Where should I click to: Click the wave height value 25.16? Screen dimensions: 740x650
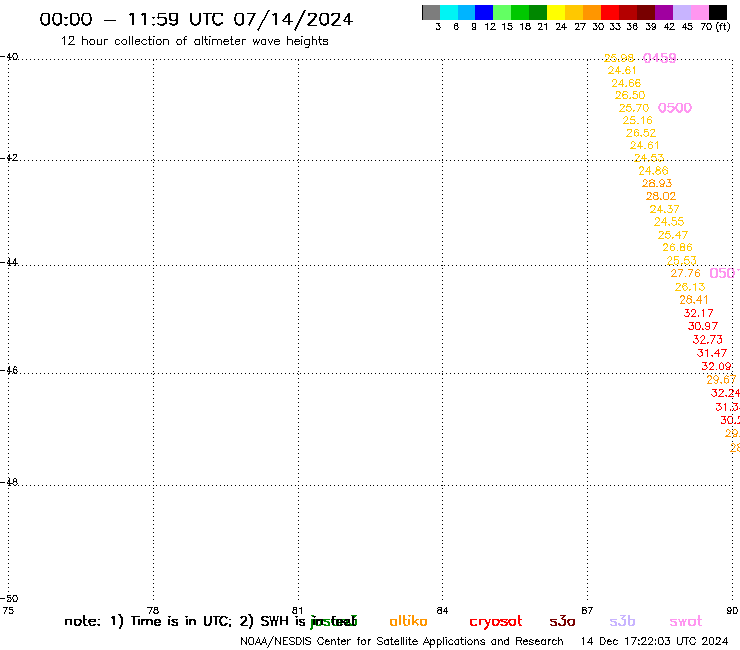coord(638,120)
